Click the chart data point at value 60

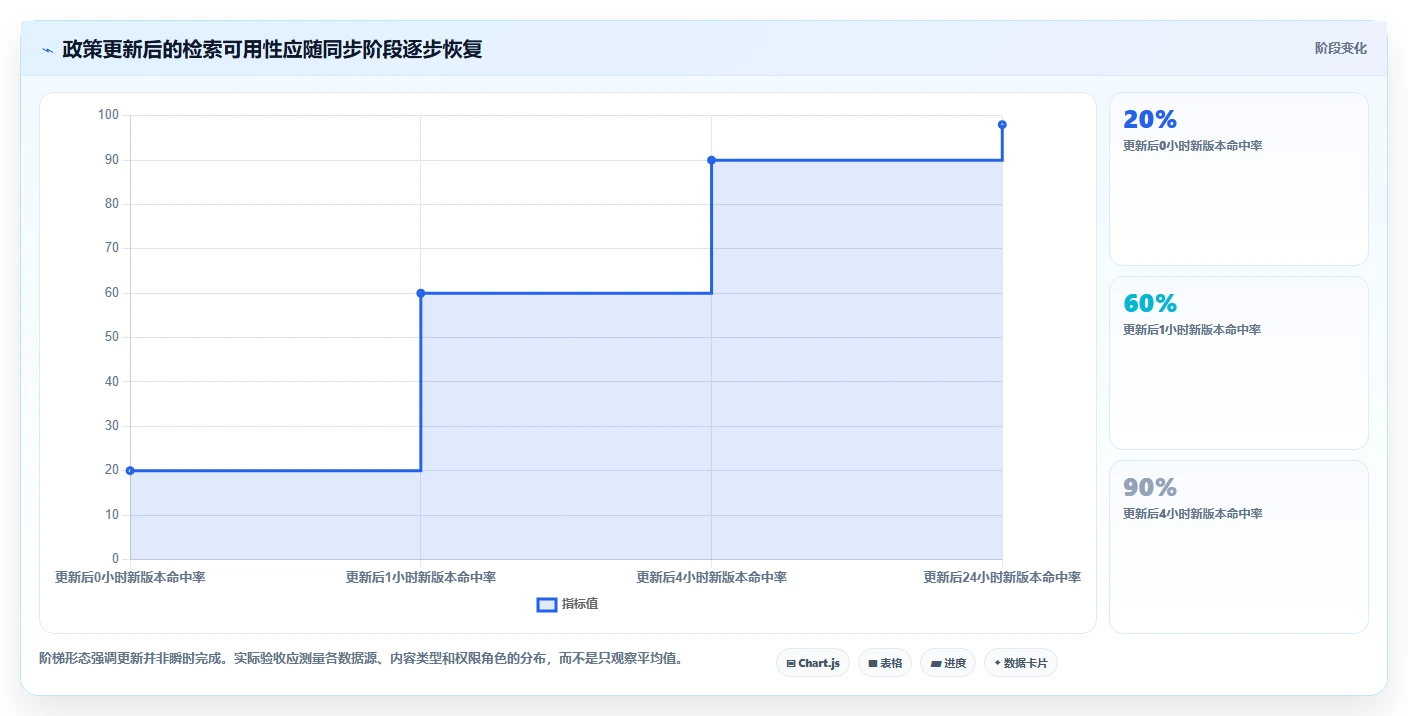pos(421,293)
